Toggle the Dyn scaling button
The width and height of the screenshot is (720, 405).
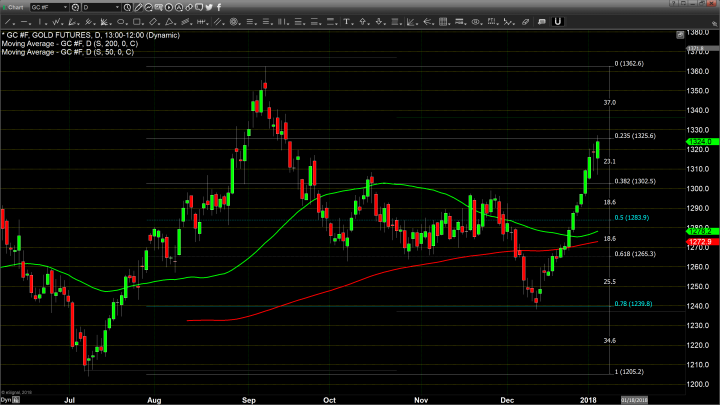tap(6, 398)
